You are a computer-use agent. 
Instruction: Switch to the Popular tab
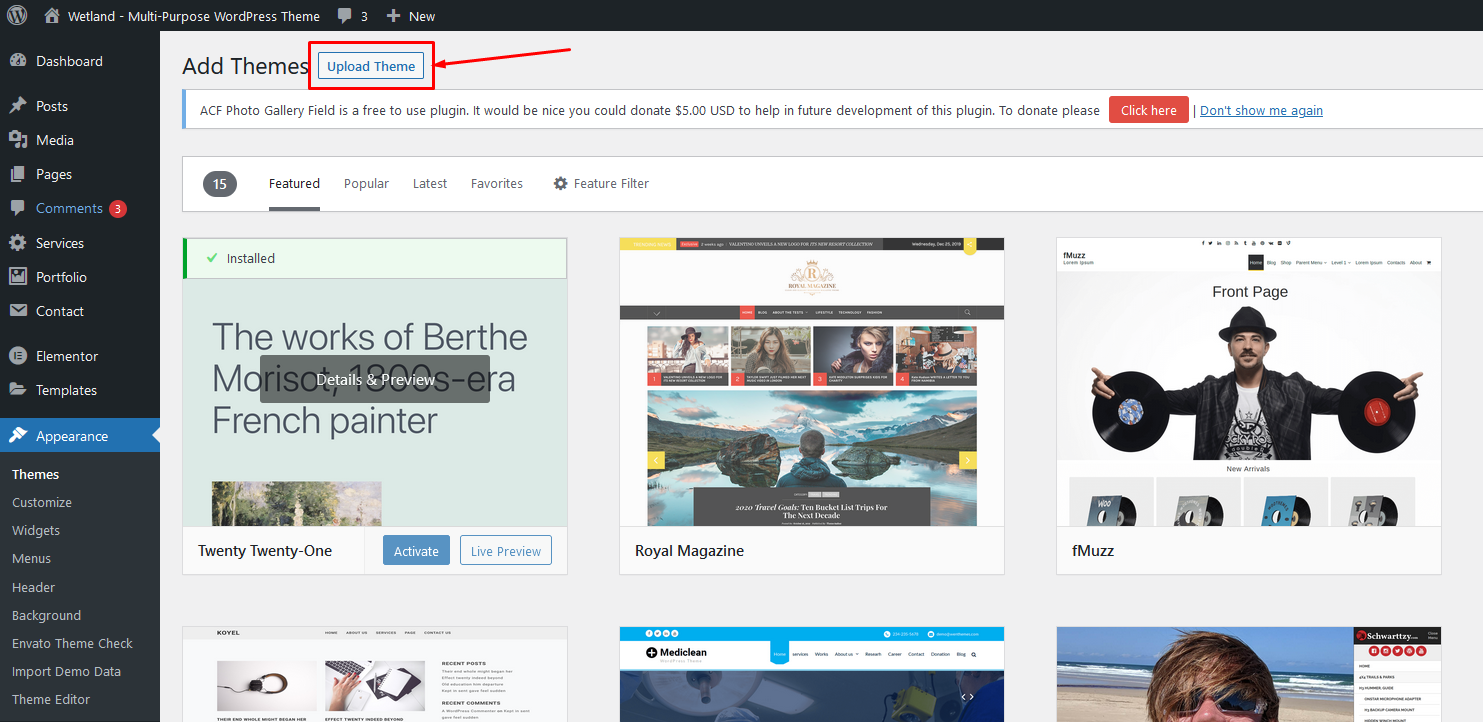[366, 183]
